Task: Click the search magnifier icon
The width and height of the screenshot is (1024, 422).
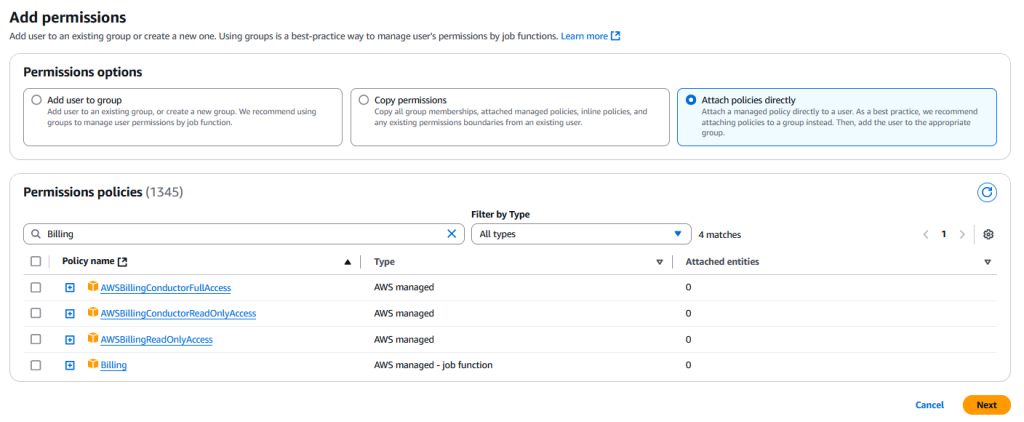Action: pos(36,234)
